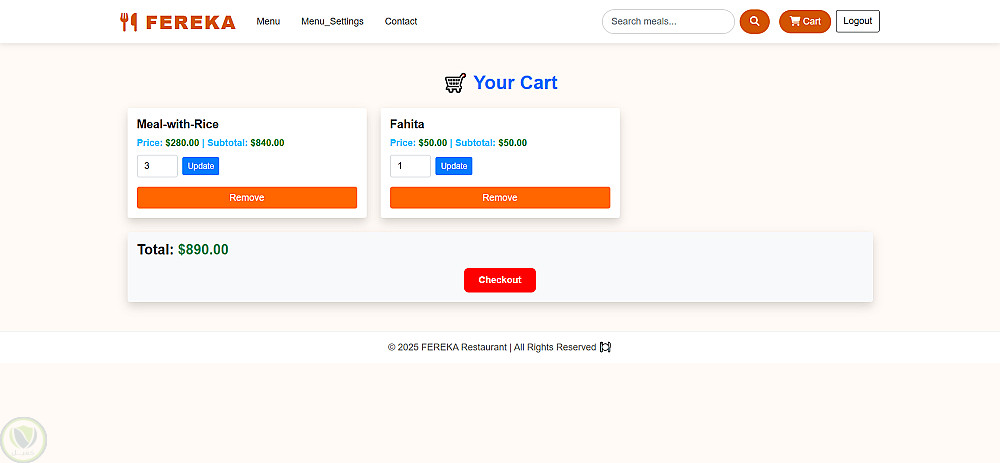Screen dimensions: 1000x463
Task: Update the Meal-with-Rice quantity
Action: click(201, 166)
